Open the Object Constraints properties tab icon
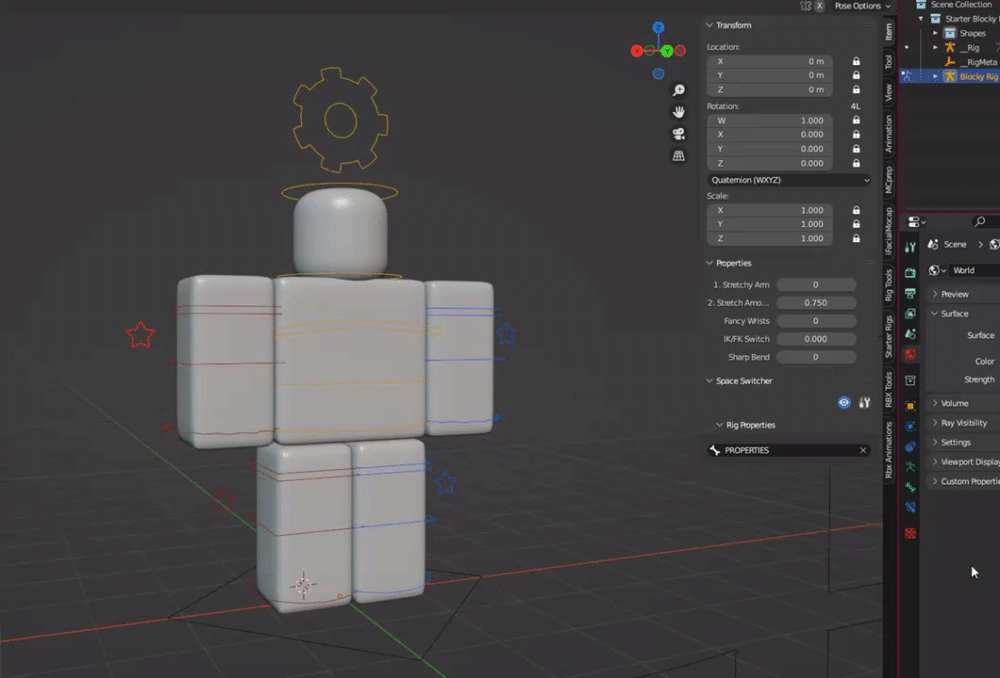This screenshot has height=678, width=1000. [x=910, y=446]
